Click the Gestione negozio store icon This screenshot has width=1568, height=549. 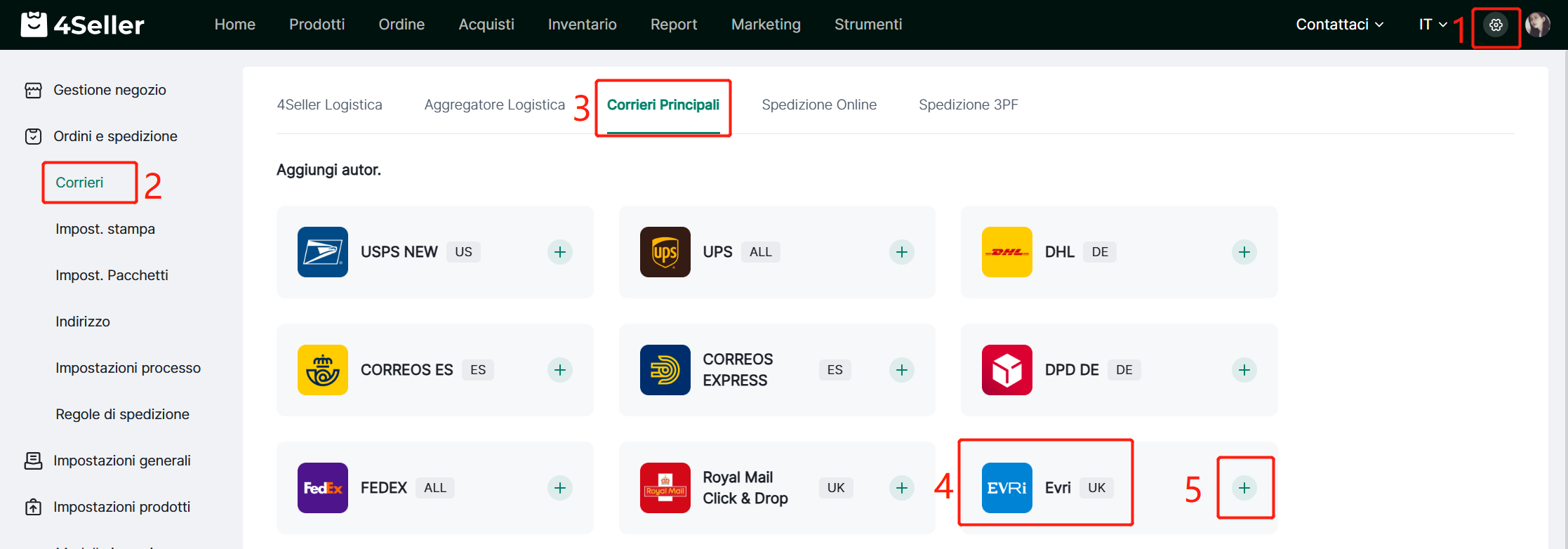pos(33,90)
